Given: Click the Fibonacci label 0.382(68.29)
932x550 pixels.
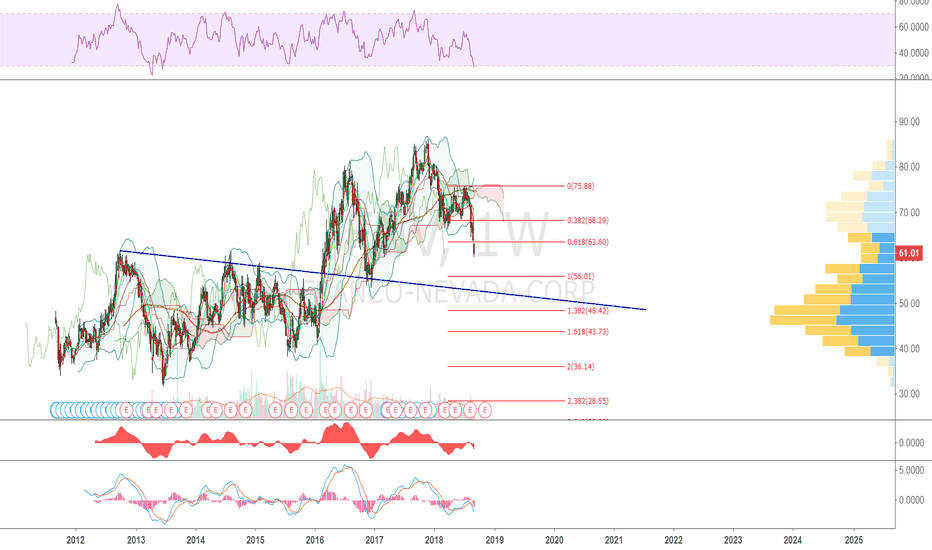Looking at the screenshot, I should tap(588, 221).
